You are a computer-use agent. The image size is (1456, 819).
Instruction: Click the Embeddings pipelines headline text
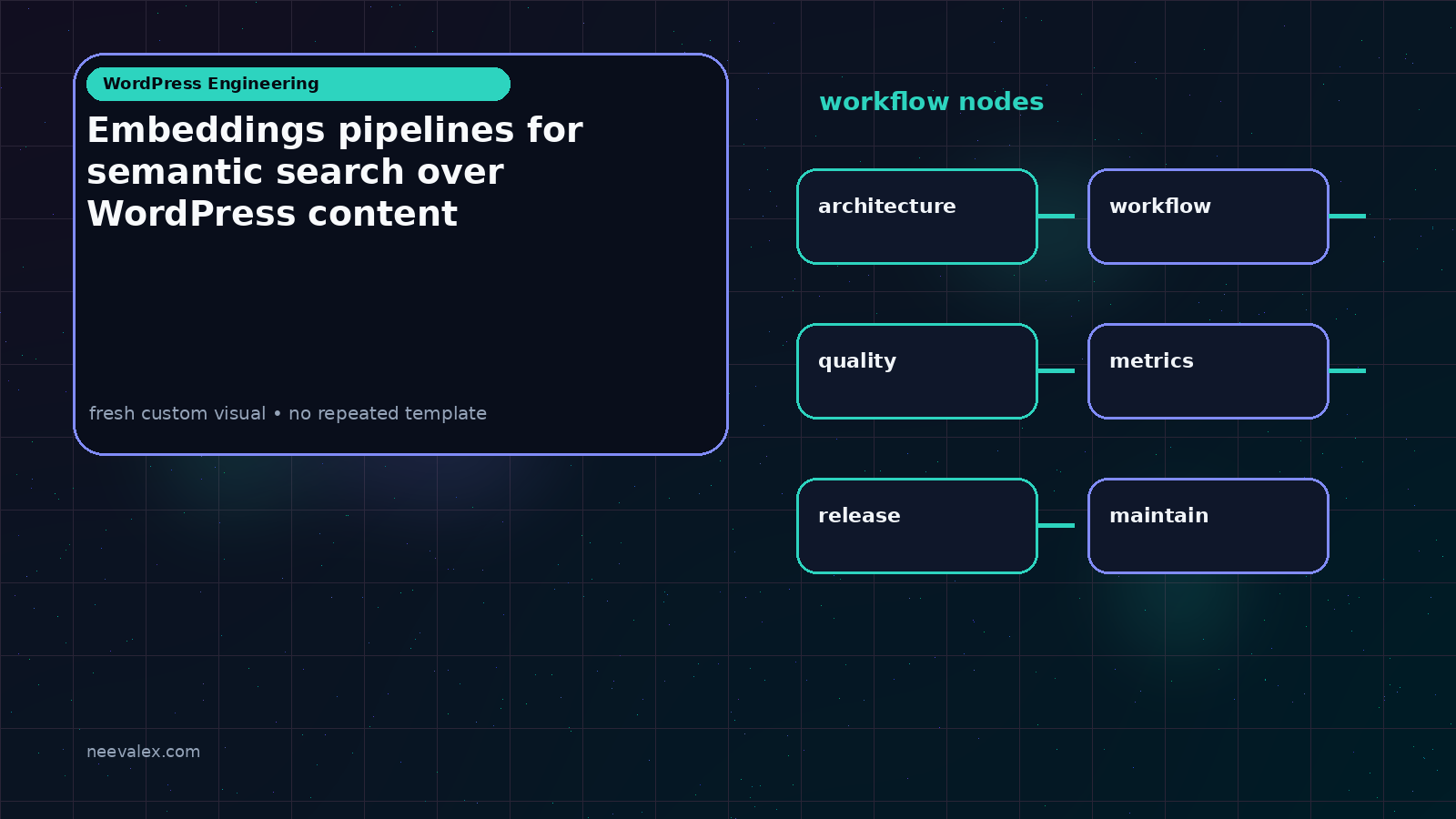[x=335, y=172]
